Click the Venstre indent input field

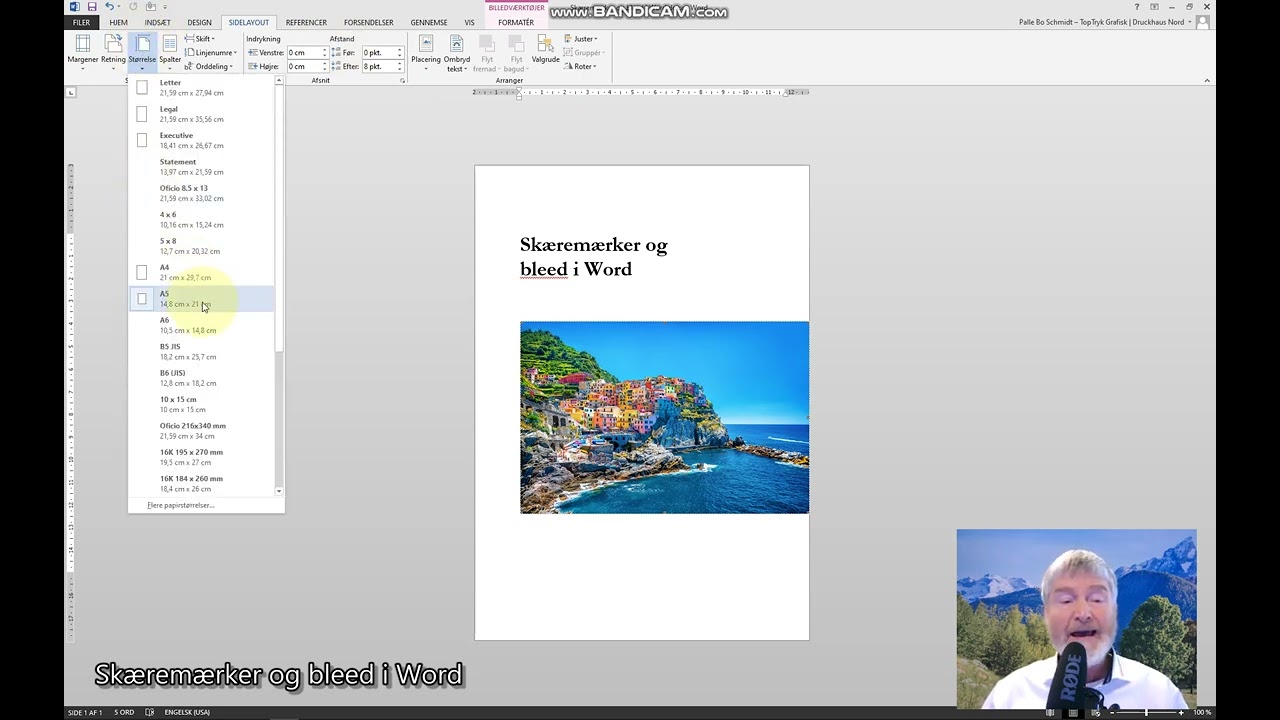[304, 53]
